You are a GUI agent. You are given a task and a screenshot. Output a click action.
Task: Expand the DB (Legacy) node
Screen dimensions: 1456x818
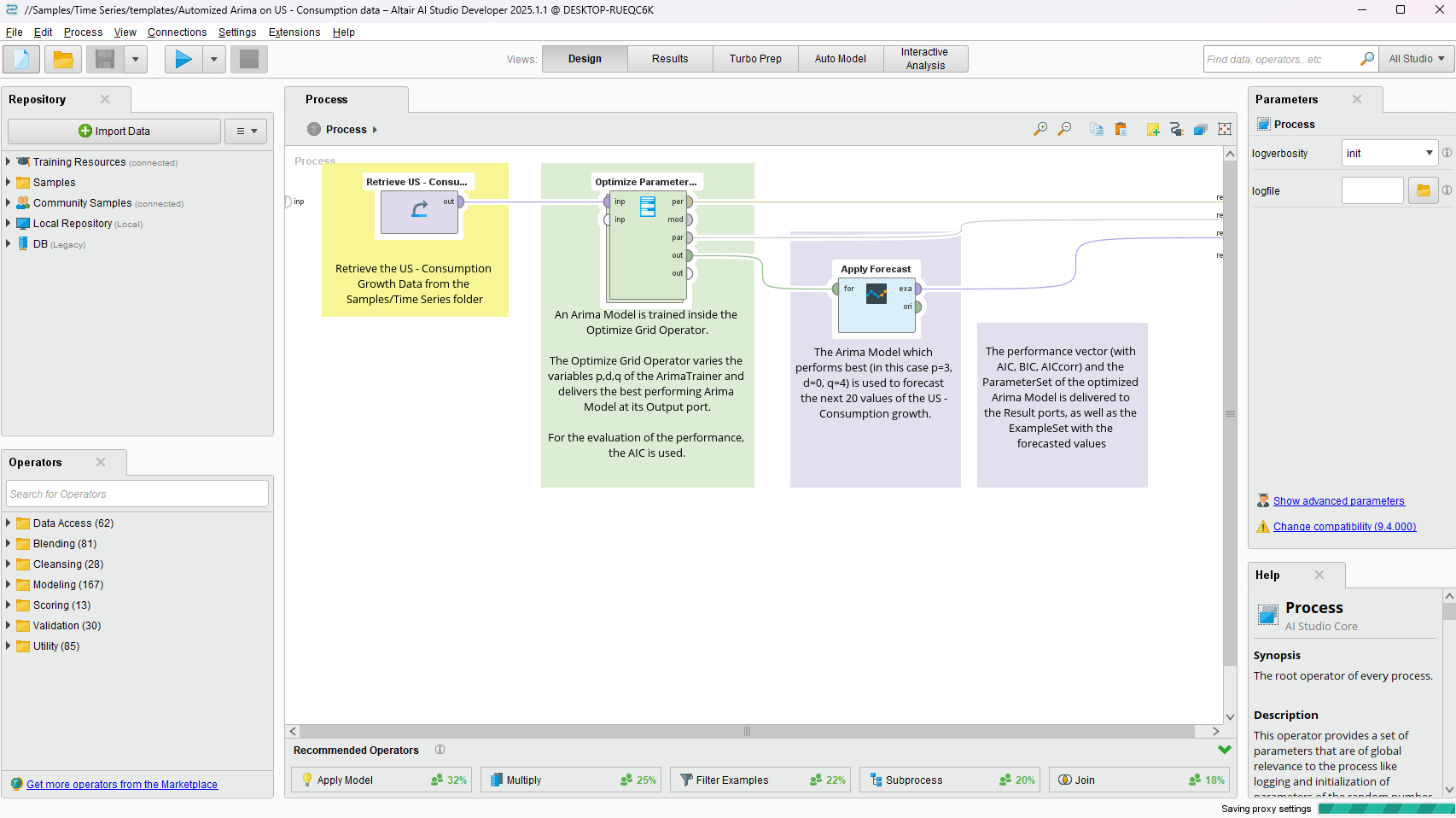9,243
